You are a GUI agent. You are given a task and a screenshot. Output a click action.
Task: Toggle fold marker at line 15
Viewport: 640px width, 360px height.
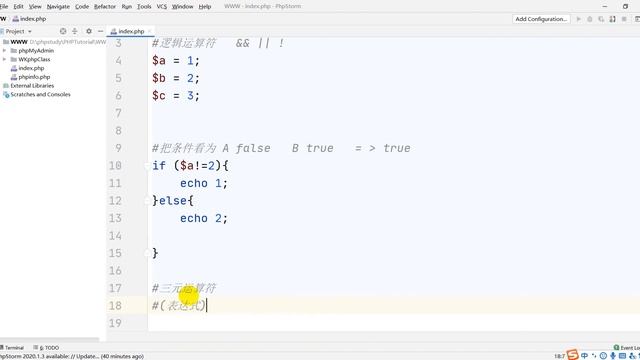click(147, 253)
